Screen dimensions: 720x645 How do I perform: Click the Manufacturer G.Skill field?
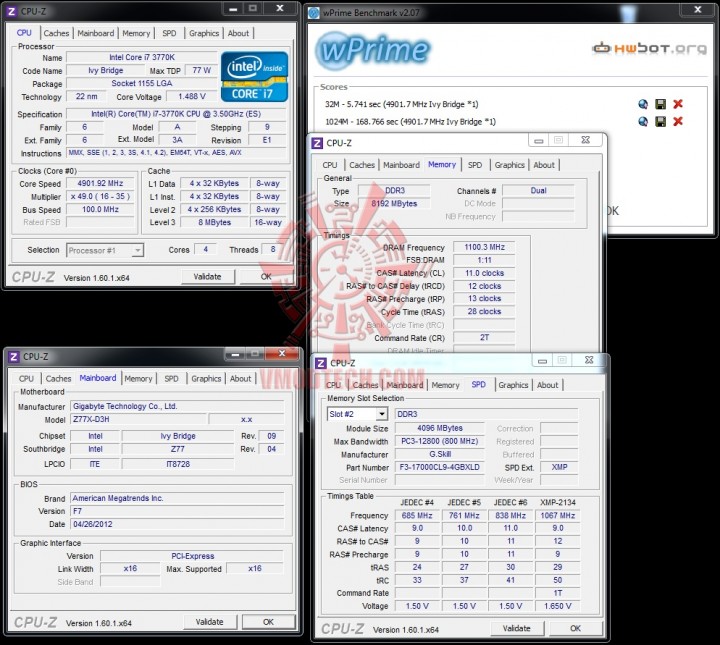pos(439,454)
